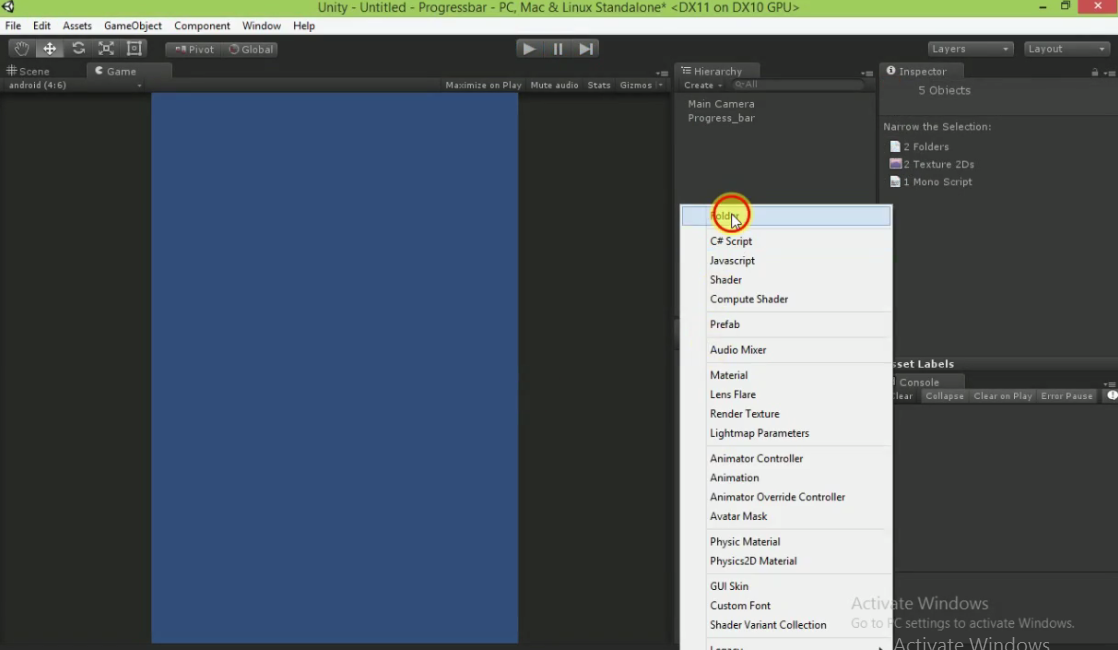This screenshot has height=650, width=1118.
Task: Choose Lens Flare menu entry
Action: point(786,395)
